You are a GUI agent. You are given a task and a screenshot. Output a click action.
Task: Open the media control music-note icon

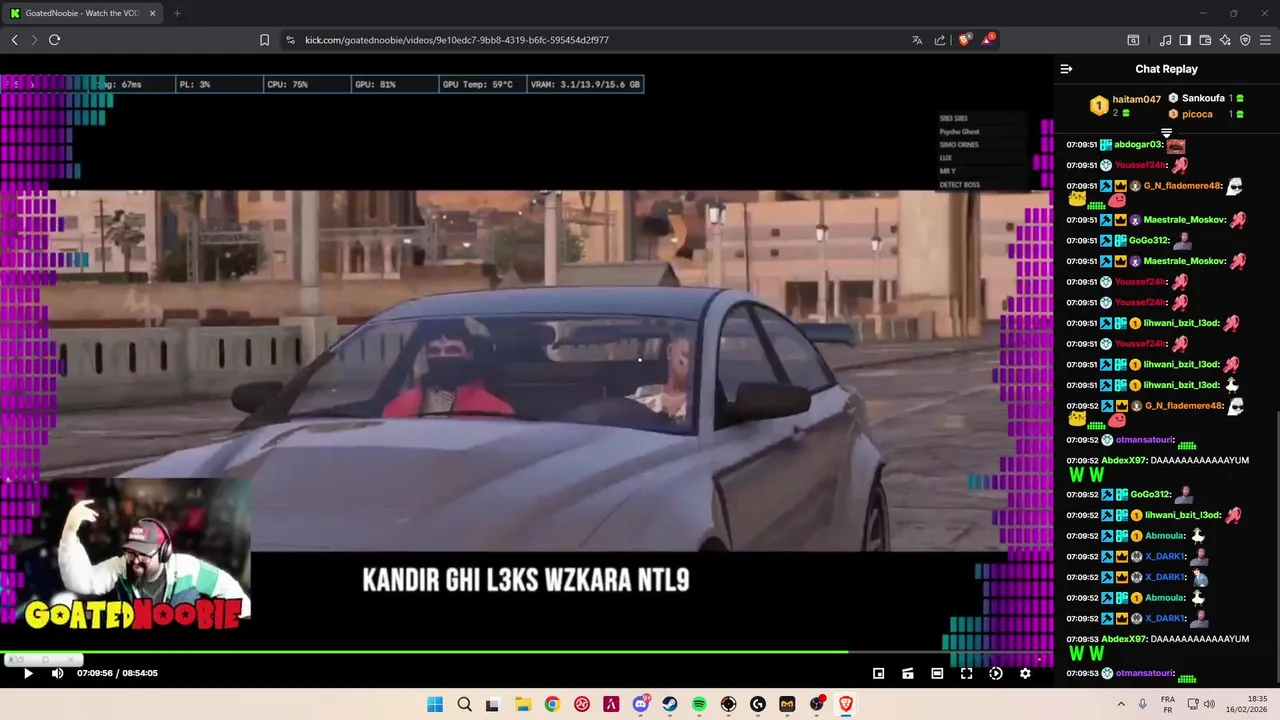(1165, 40)
